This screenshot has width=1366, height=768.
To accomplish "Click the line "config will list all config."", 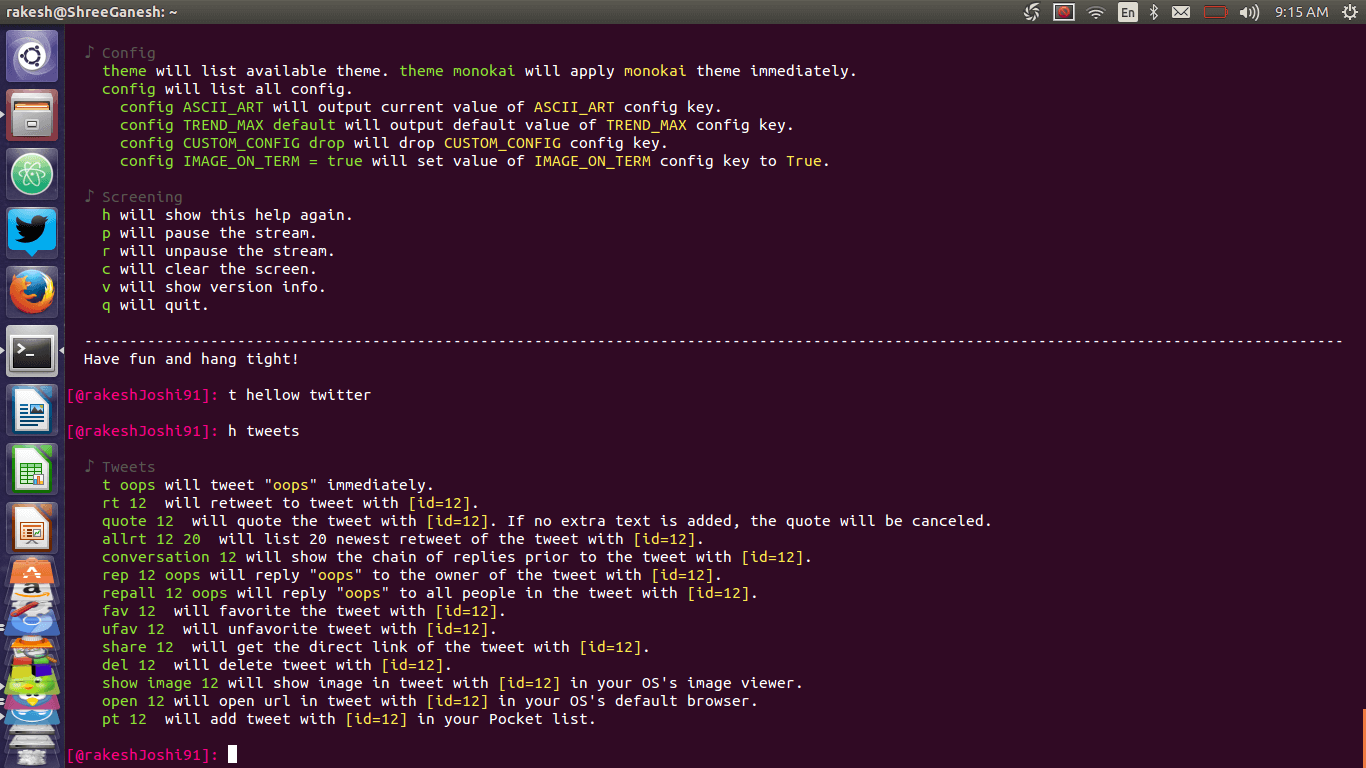I will pos(227,89).
